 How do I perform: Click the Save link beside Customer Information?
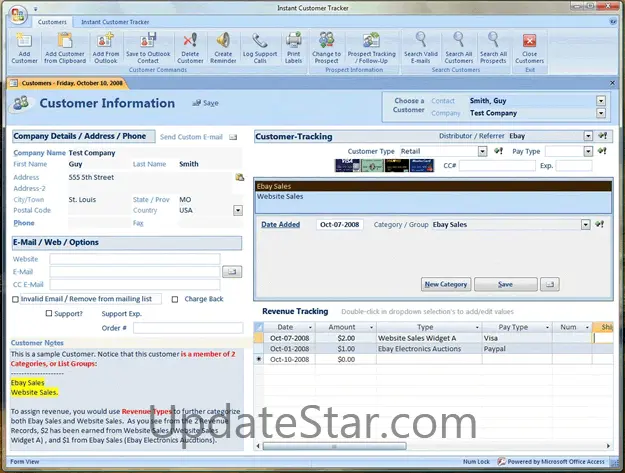206,103
